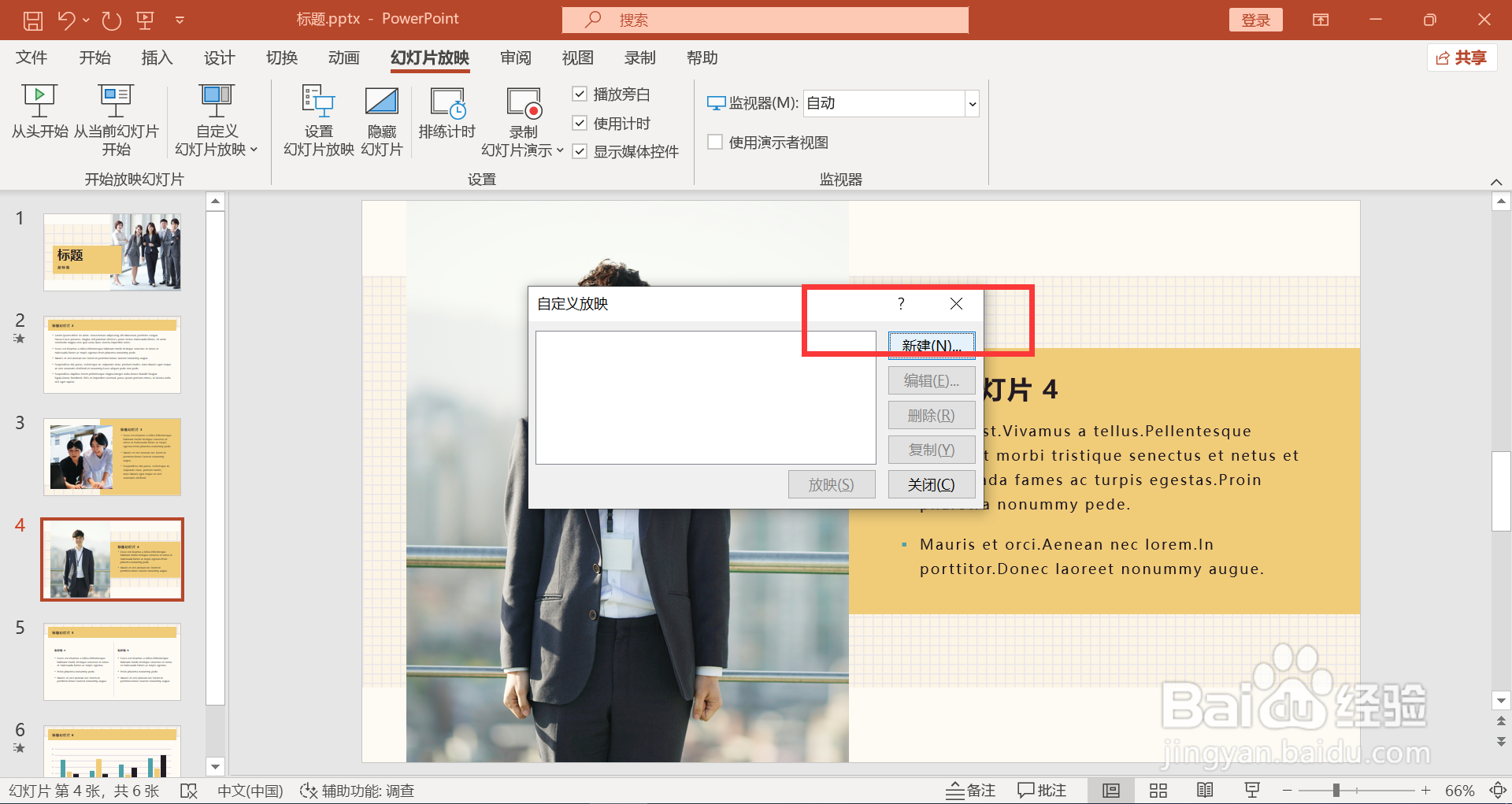Click thumbnail pane scroll-up arrow
Image resolution: width=1512 pixels, height=804 pixels.
click(x=215, y=202)
